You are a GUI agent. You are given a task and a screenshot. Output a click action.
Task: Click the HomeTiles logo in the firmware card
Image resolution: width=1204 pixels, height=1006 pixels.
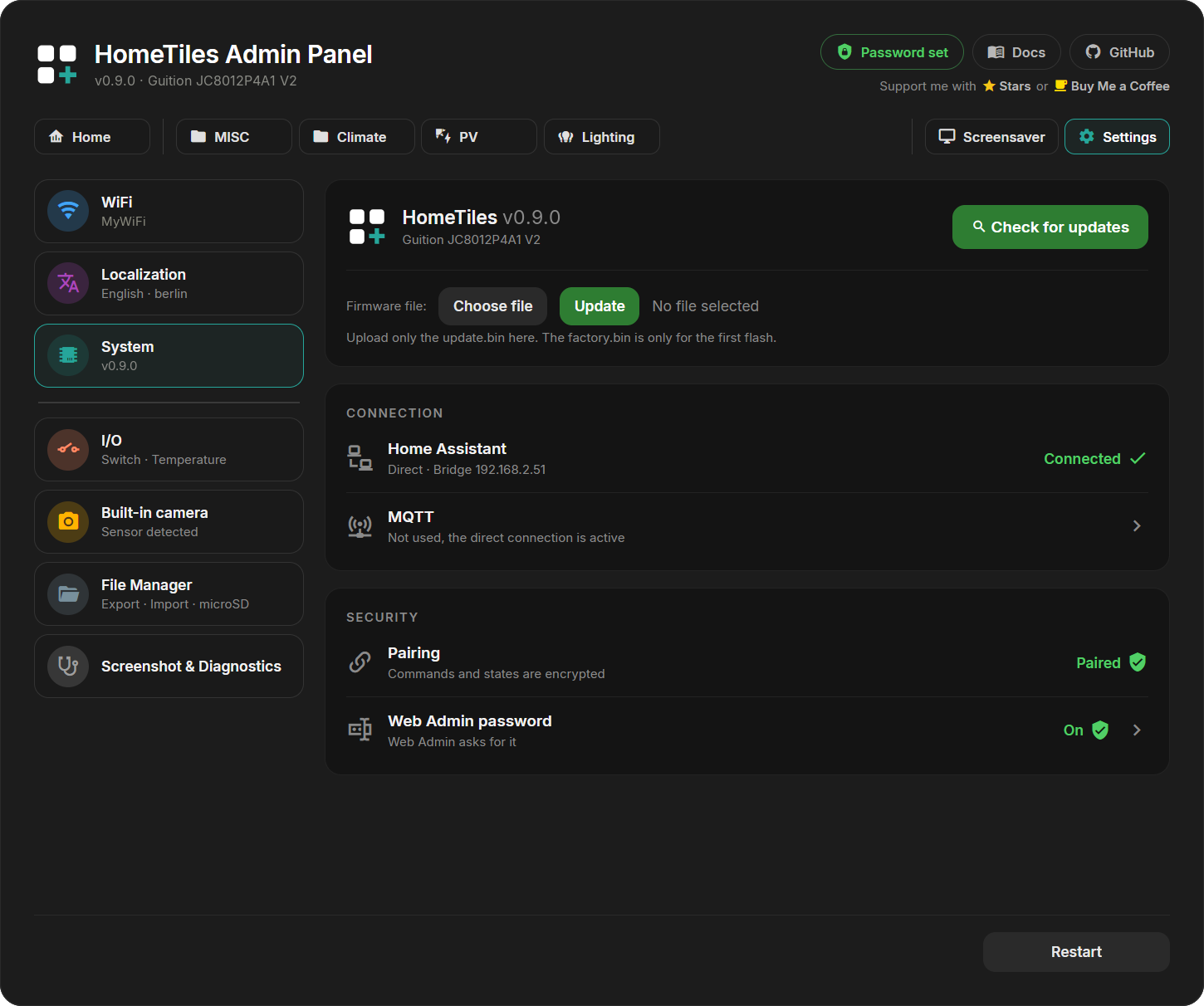point(367,227)
